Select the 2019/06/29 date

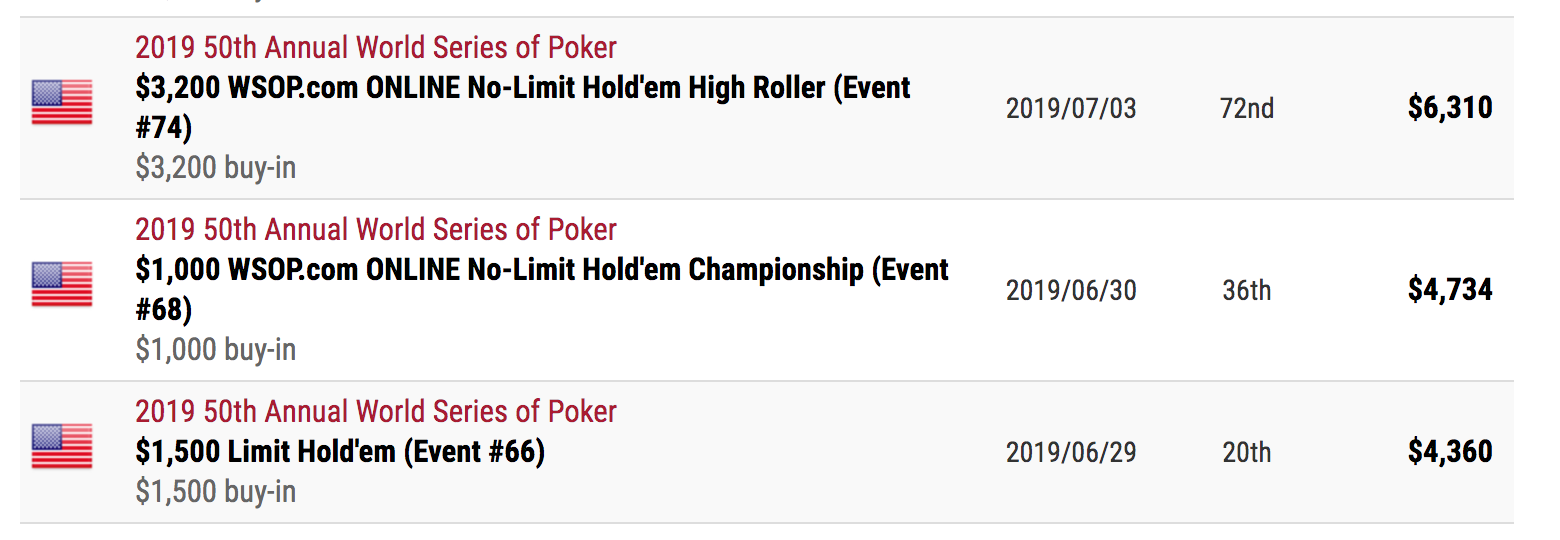click(x=1071, y=452)
